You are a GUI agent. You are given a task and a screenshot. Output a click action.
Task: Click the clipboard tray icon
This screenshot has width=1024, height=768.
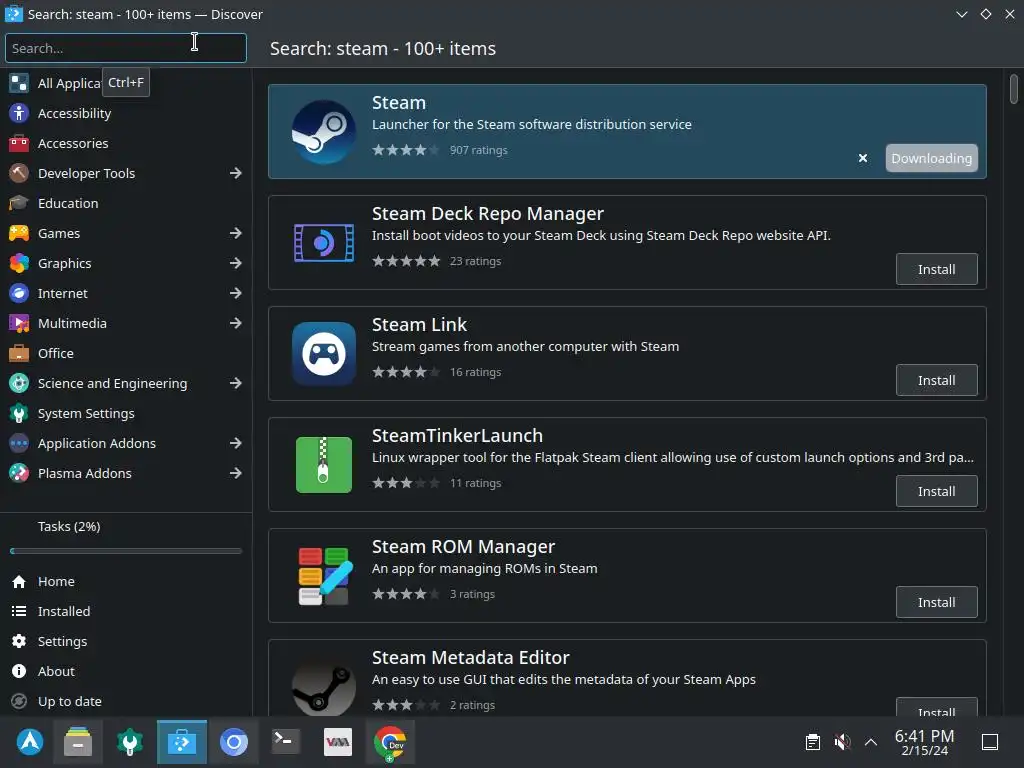[812, 742]
